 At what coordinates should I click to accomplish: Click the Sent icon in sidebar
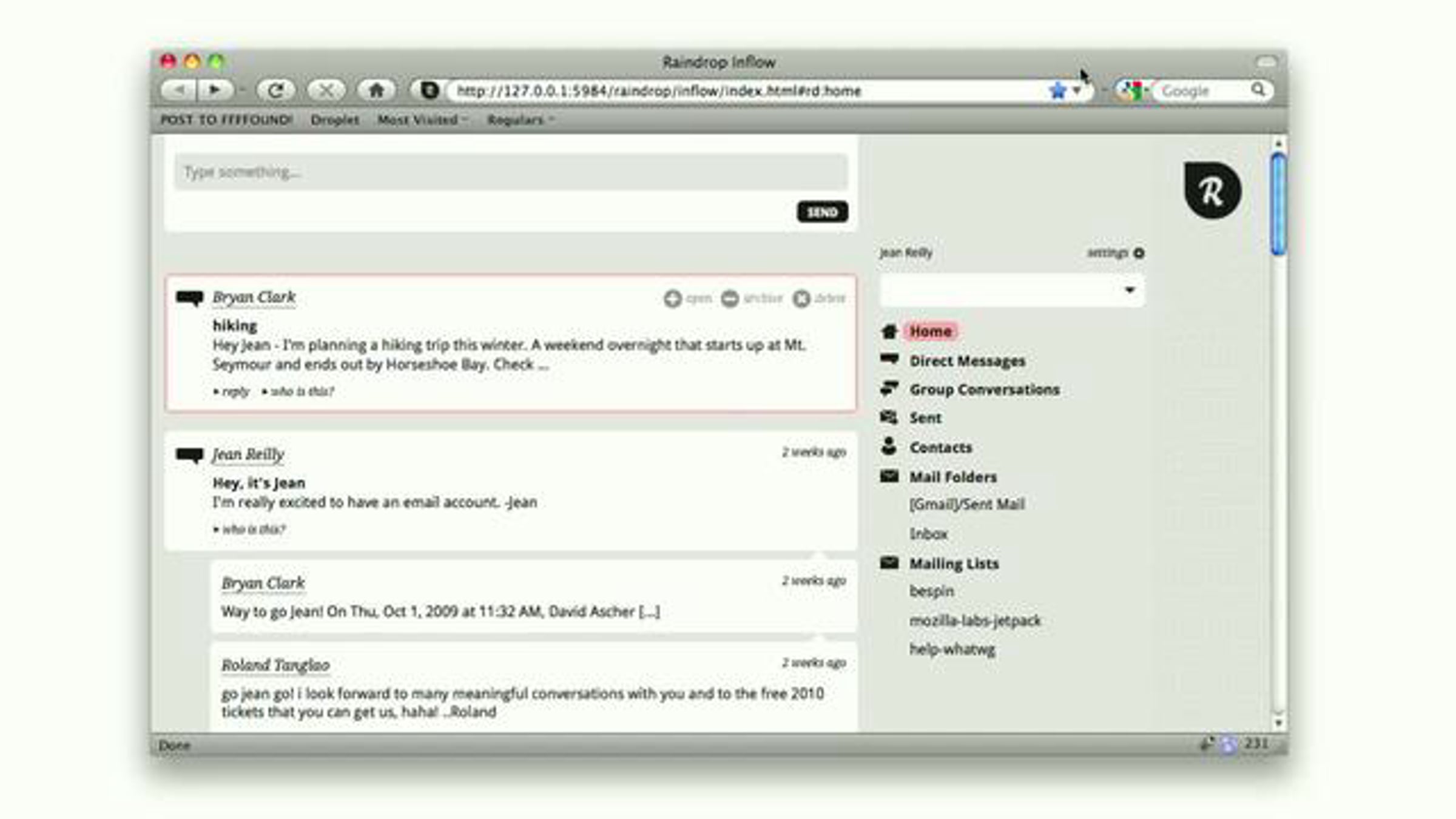coord(889,417)
